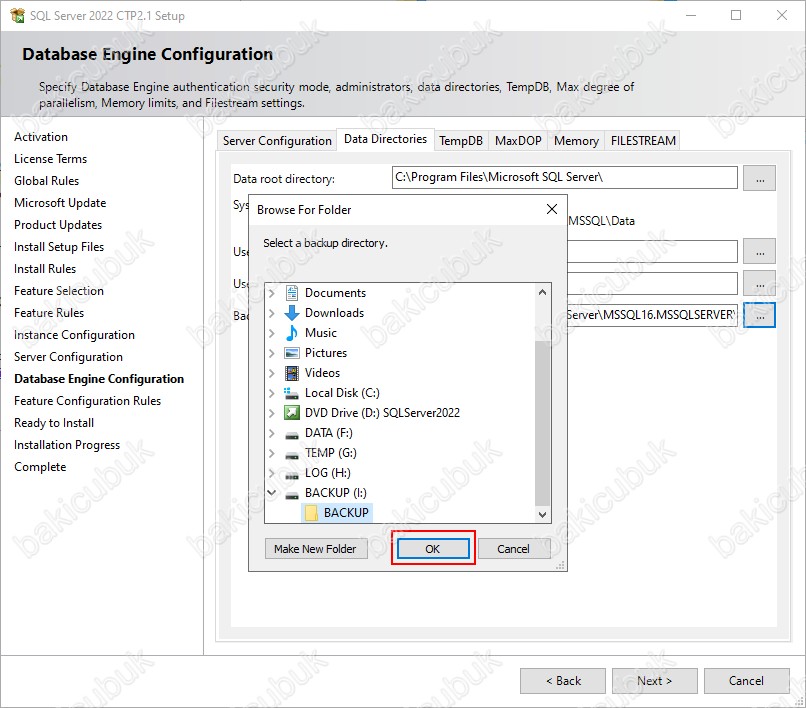The image size is (806, 708).
Task: Click the TEMP (G:) drive icon
Action: [x=291, y=455]
